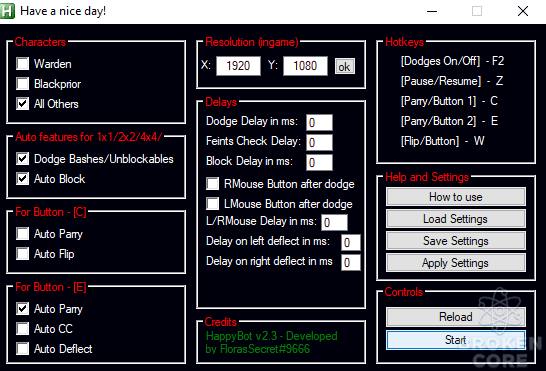Viewport: 546px width, 371px height.
Task: Enable Auto Flip for Button [C]
Action: pyautogui.click(x=23, y=254)
